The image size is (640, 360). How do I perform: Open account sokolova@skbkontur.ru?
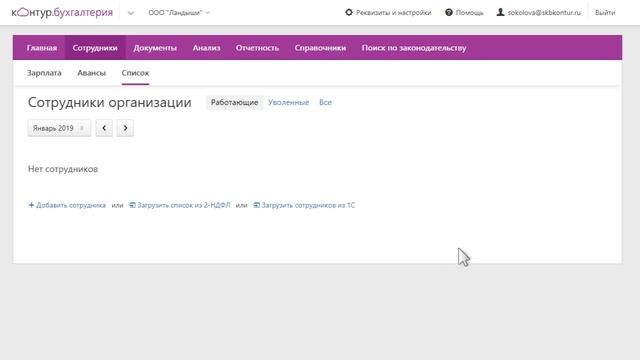[x=544, y=13]
